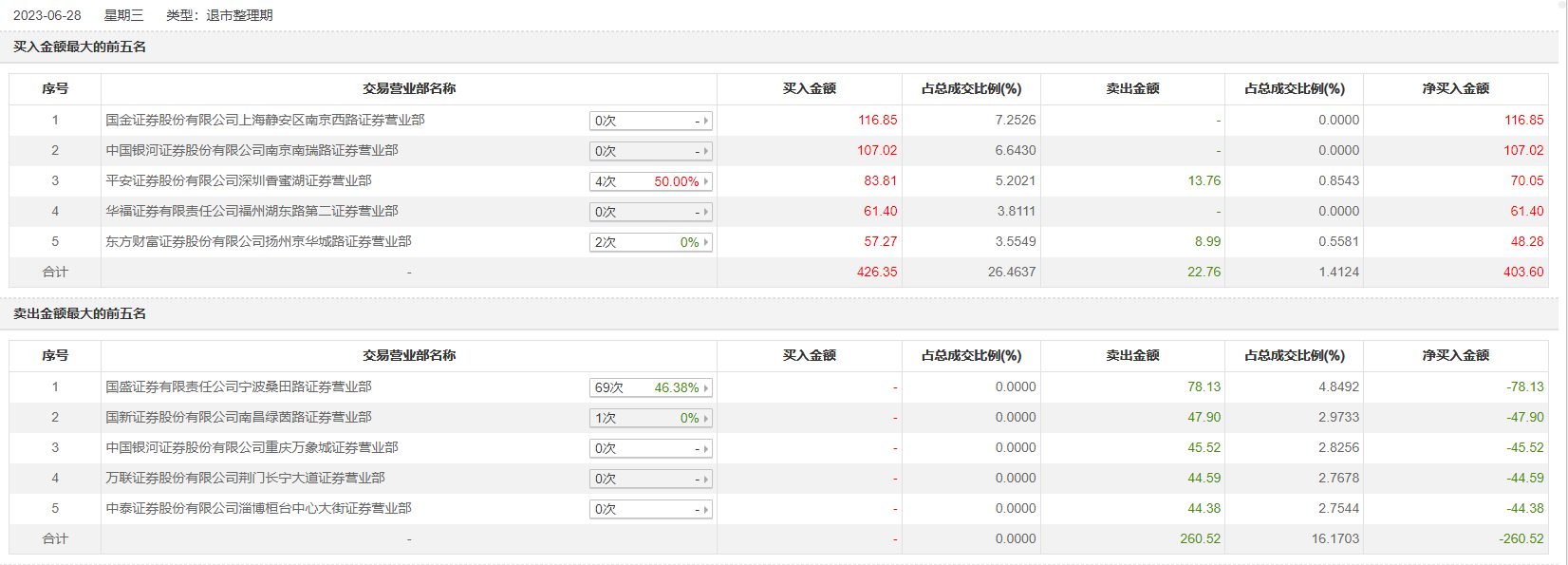Expand 0次 dropdown beside 中国银河证券重庆万象城
Screen dimensions: 1568x565
pyautogui.click(x=650, y=448)
